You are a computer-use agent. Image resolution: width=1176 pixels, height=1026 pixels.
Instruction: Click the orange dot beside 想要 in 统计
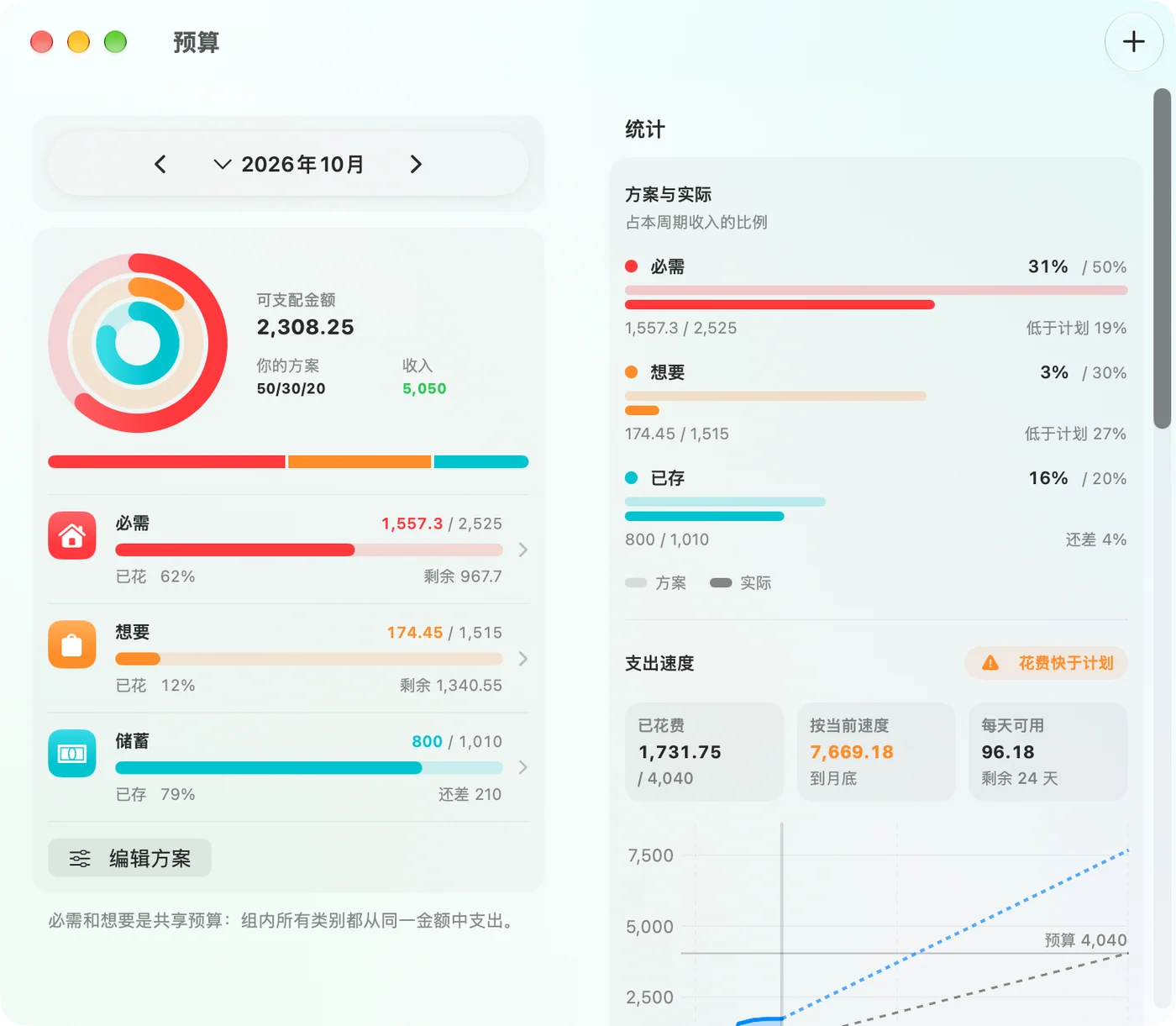pos(632,372)
